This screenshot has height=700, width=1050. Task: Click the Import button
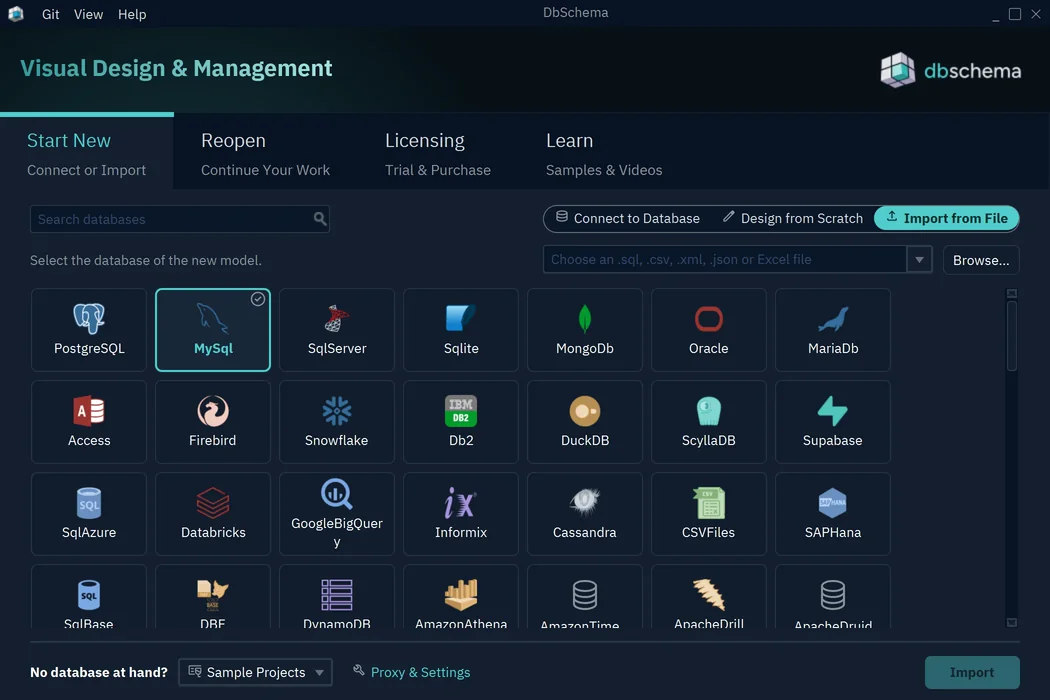972,673
